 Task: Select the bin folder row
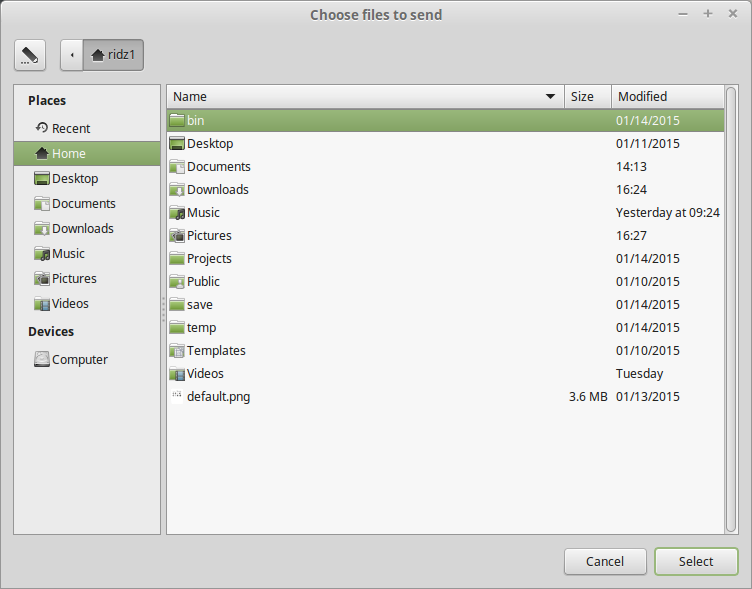tap(446, 120)
